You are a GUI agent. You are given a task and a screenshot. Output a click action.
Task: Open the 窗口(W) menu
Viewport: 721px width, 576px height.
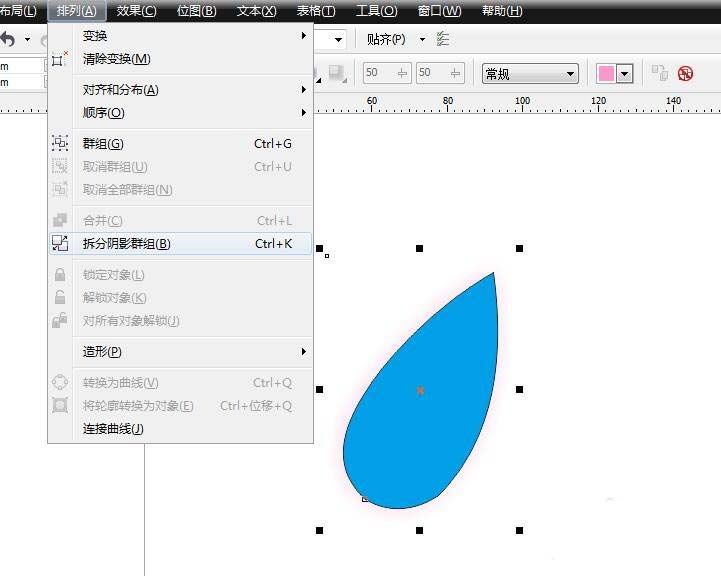click(439, 11)
